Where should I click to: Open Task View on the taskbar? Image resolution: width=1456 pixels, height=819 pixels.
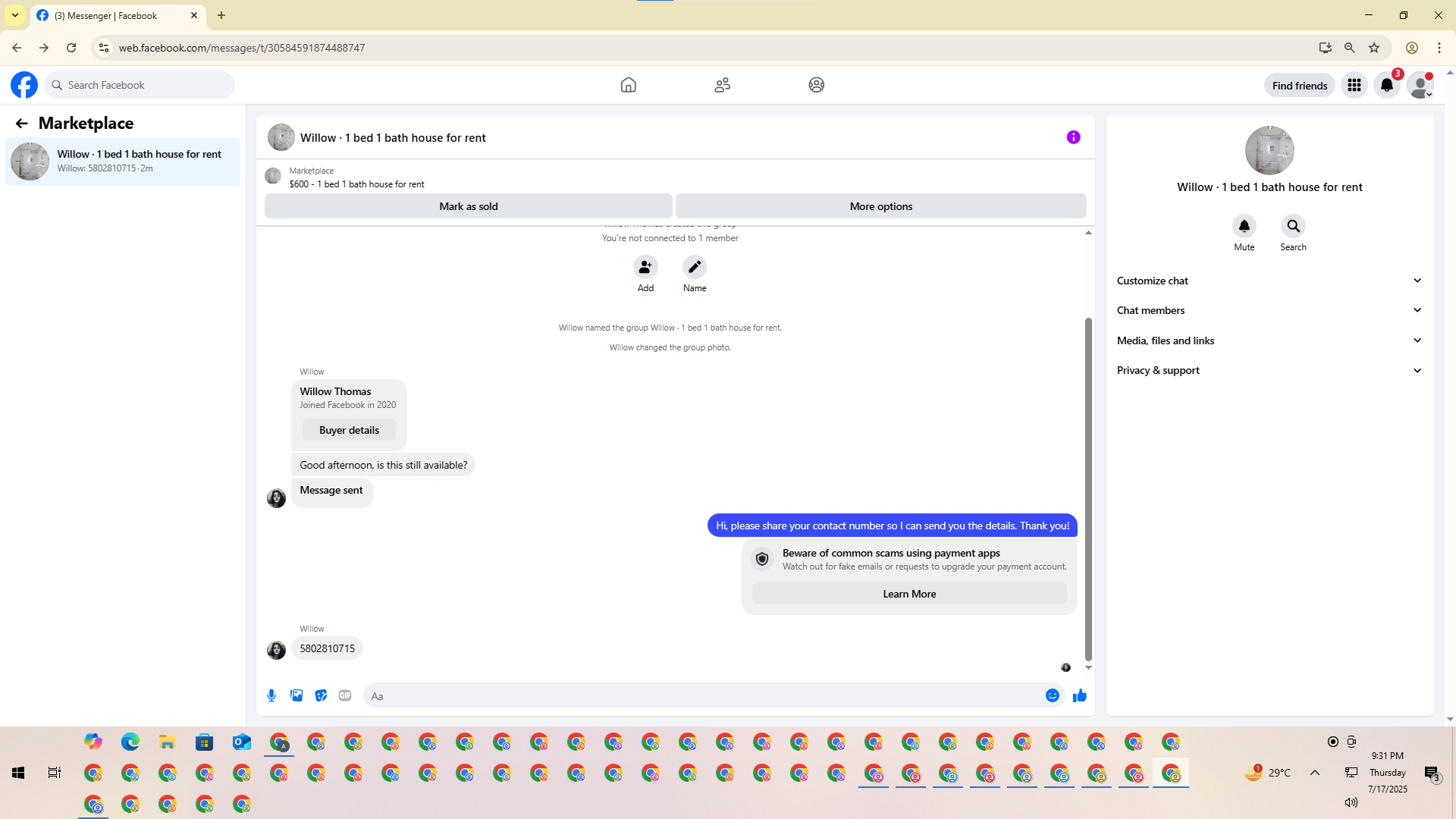click(x=55, y=773)
